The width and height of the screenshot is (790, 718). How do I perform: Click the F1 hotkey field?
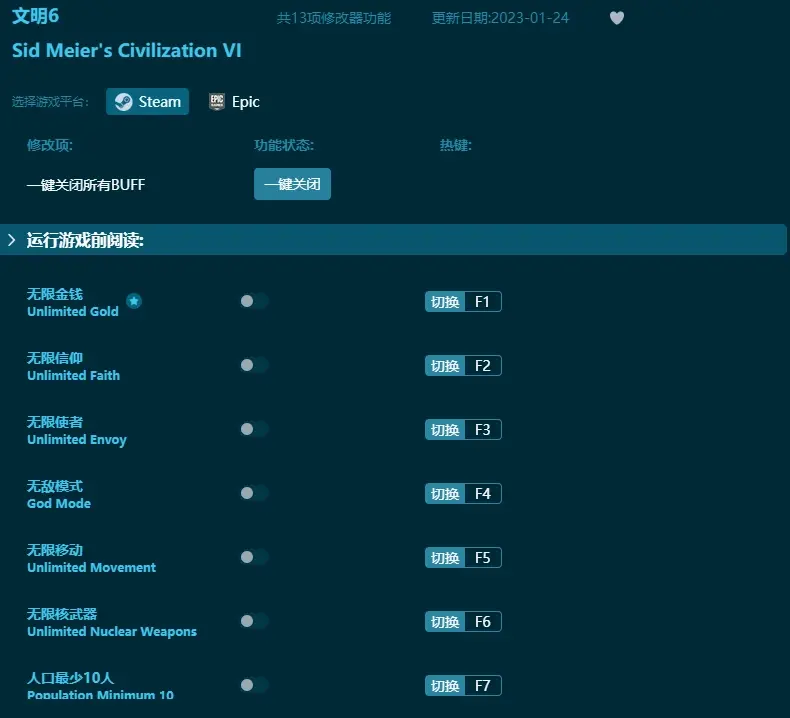click(x=483, y=302)
